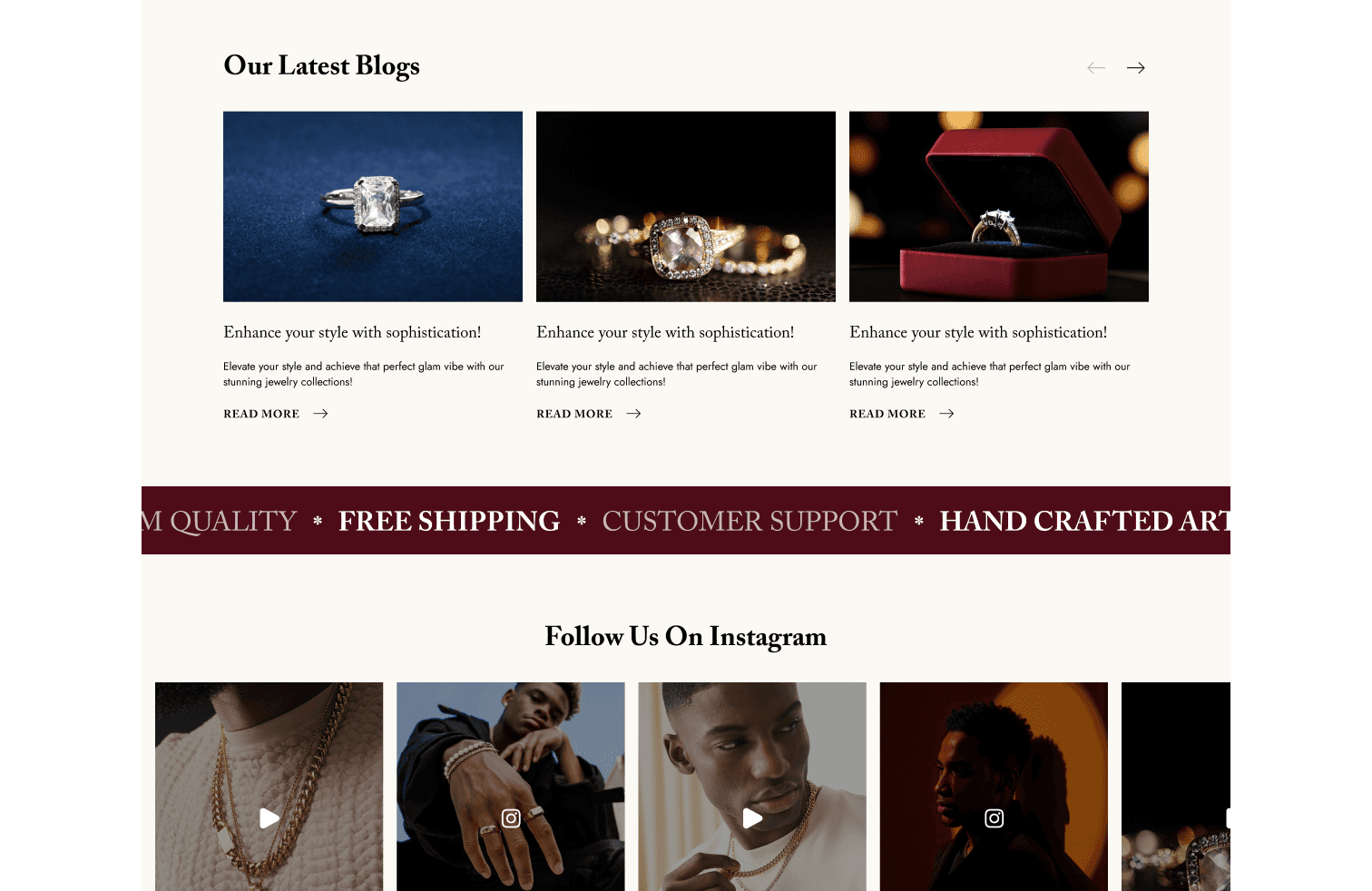
Task: Open Read More under red box blog
Action: point(887,414)
